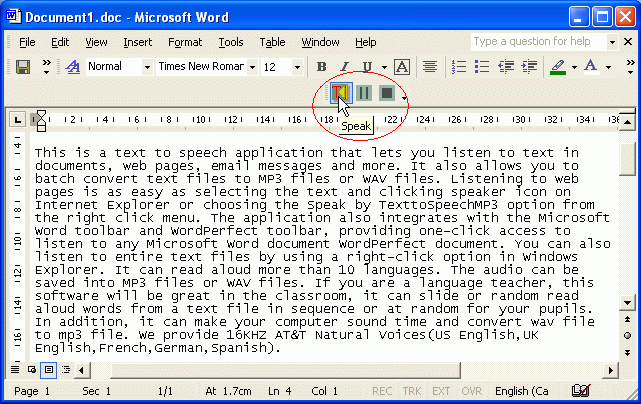Open the Window menu
This screenshot has width=641, height=404.
320,42
